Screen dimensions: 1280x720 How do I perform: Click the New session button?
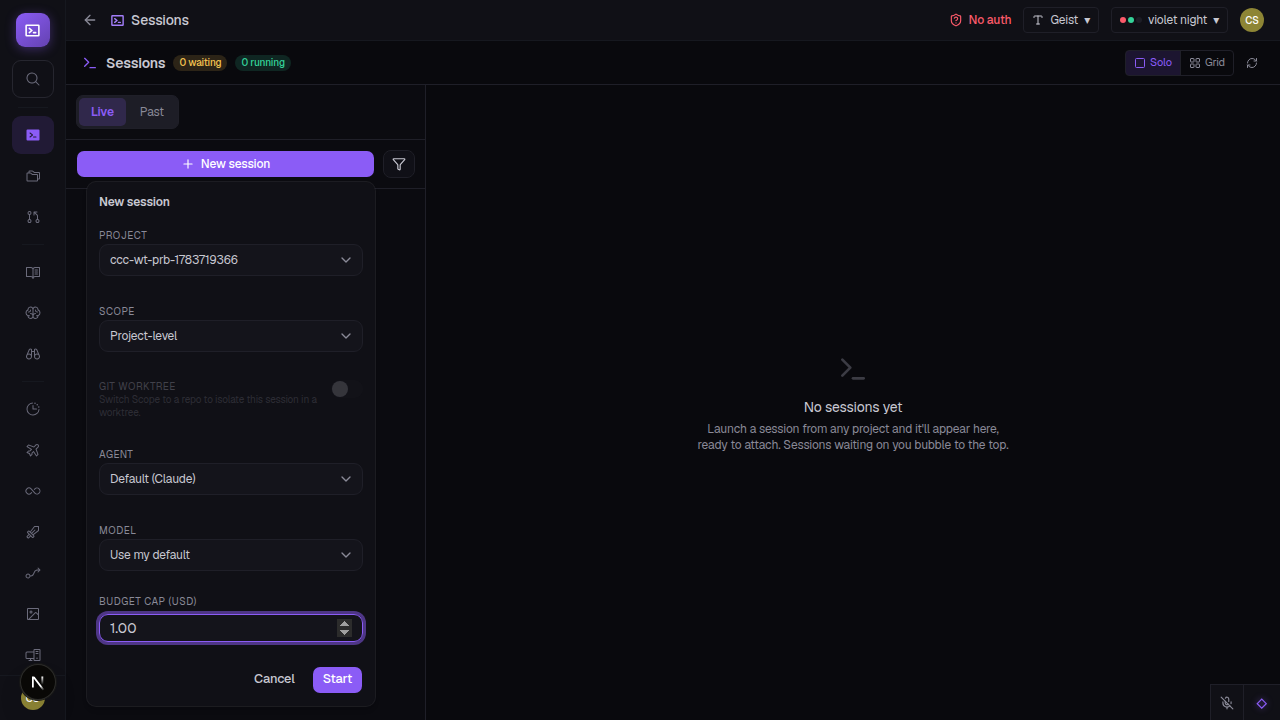click(225, 164)
